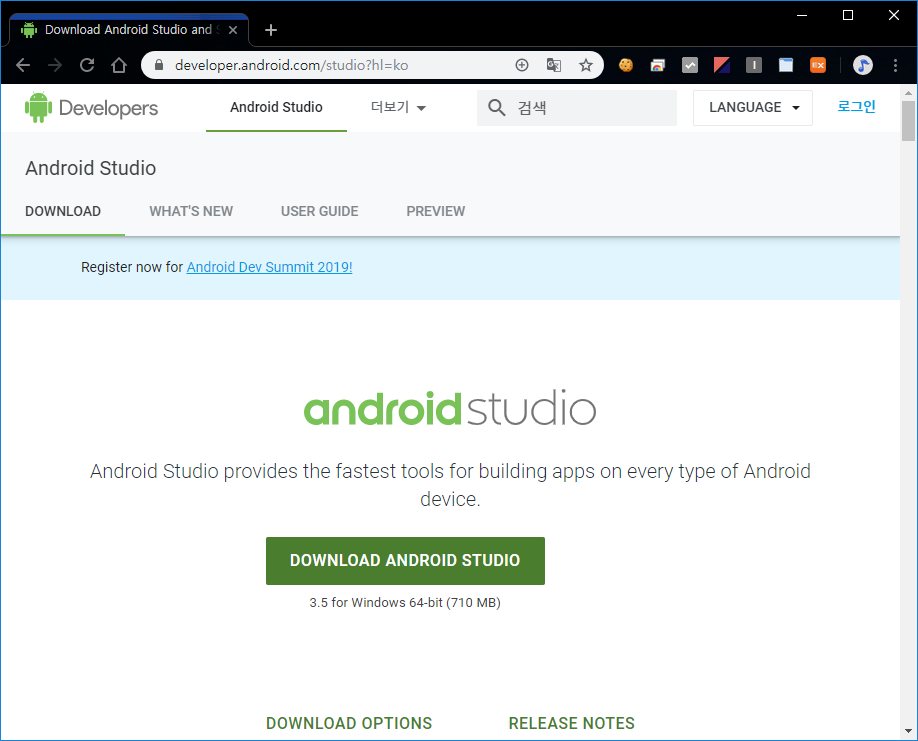
Task: Select the Android Studio nav tab
Action: pyautogui.click(x=276, y=108)
